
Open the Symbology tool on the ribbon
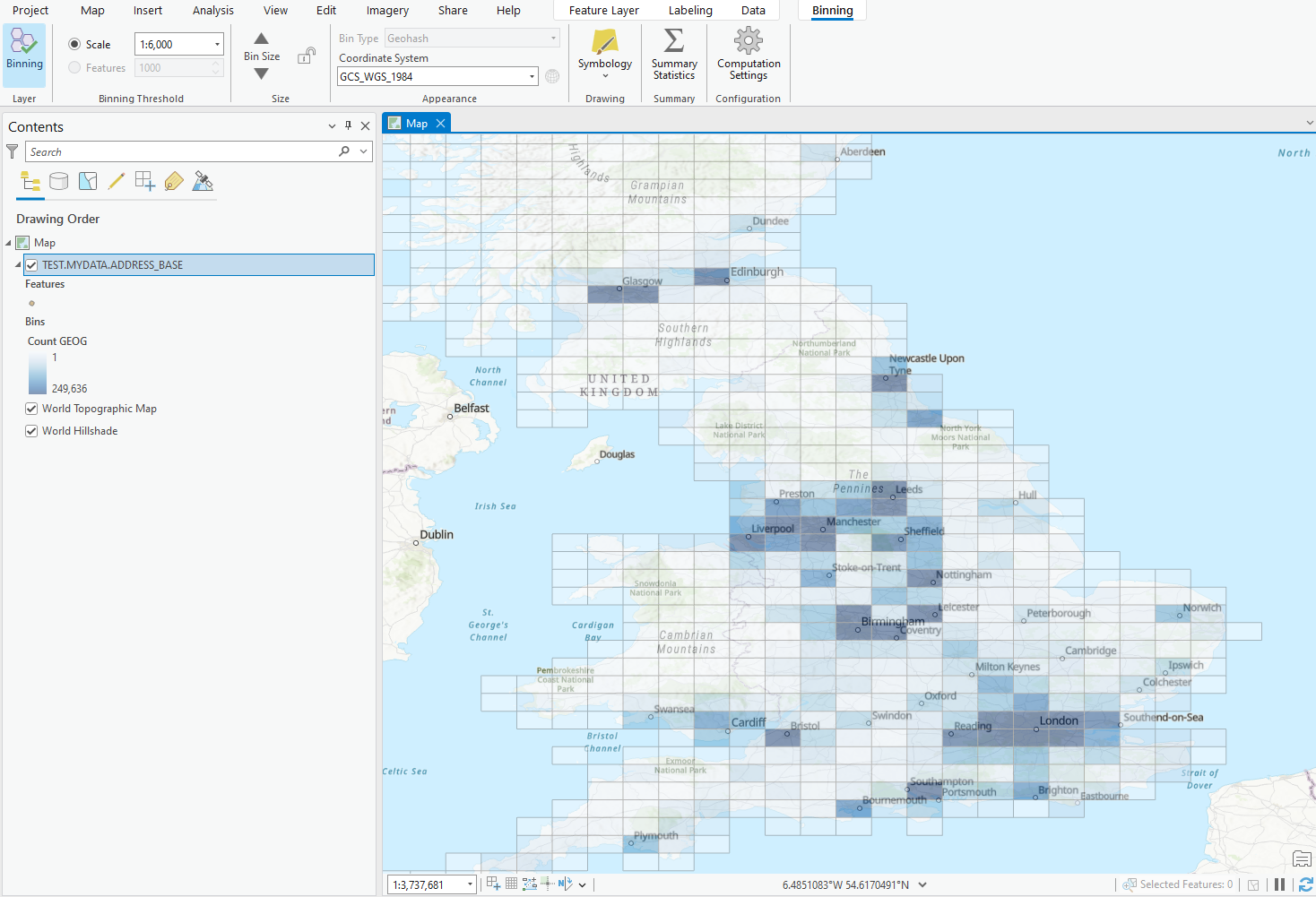tap(604, 56)
